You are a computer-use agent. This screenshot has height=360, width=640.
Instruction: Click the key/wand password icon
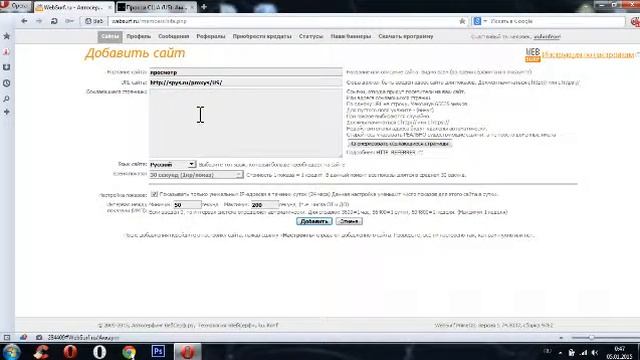click(69, 21)
